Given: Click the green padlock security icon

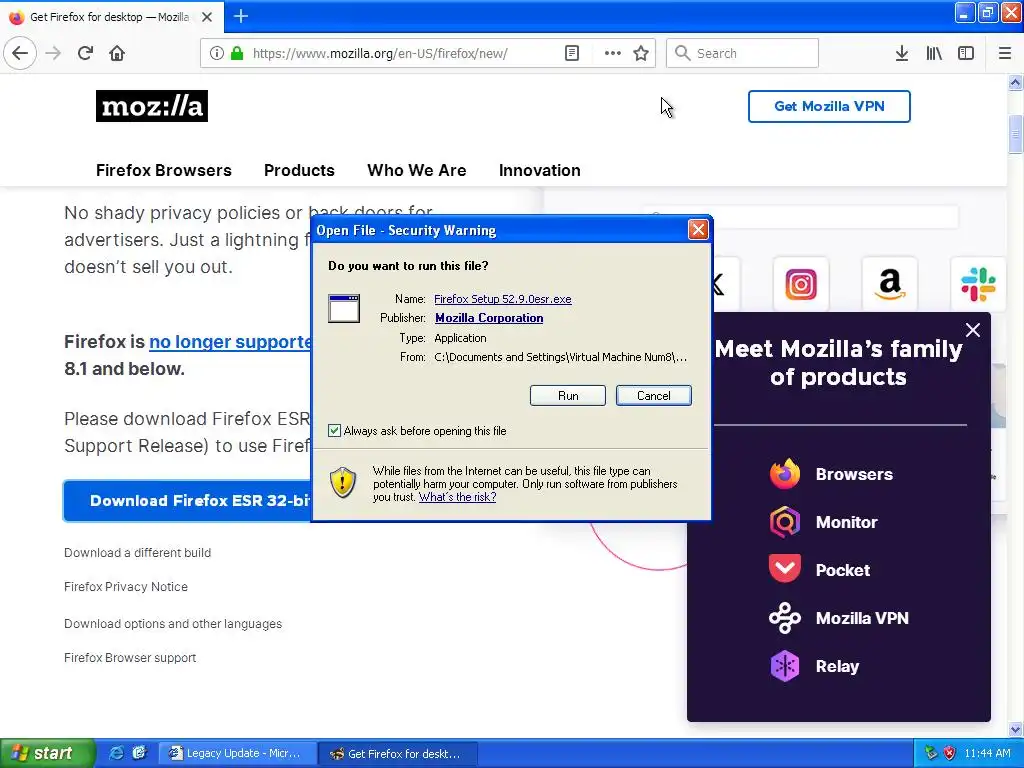Looking at the screenshot, I should pos(237,53).
